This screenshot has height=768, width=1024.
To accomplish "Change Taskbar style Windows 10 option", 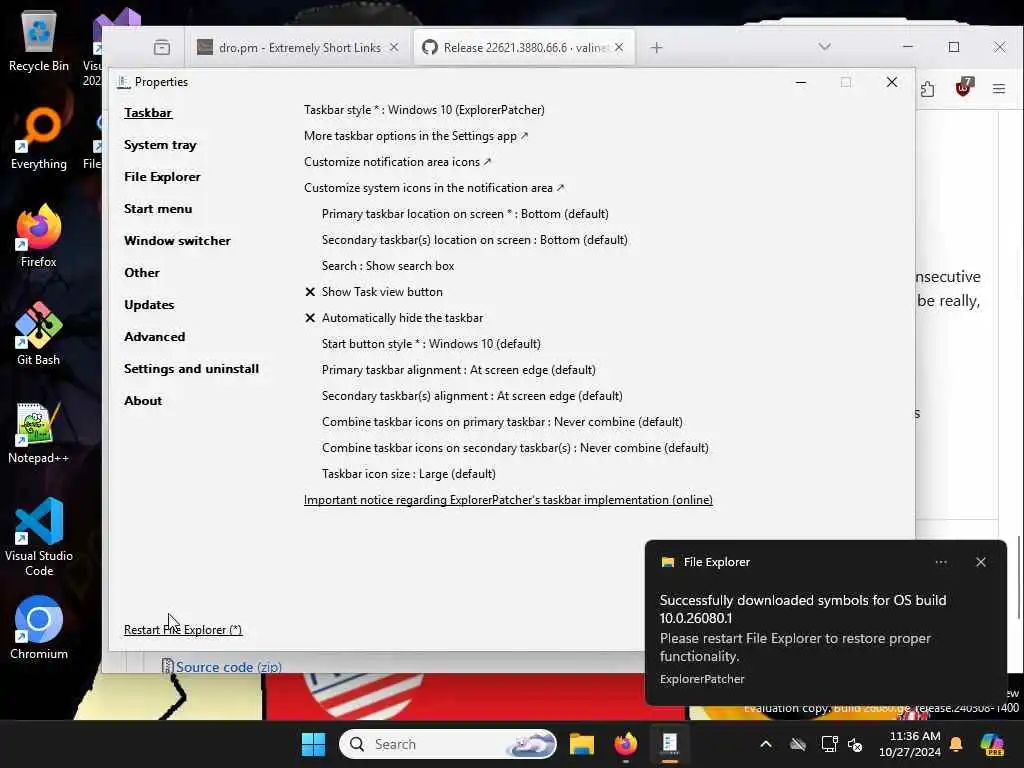I will (424, 110).
